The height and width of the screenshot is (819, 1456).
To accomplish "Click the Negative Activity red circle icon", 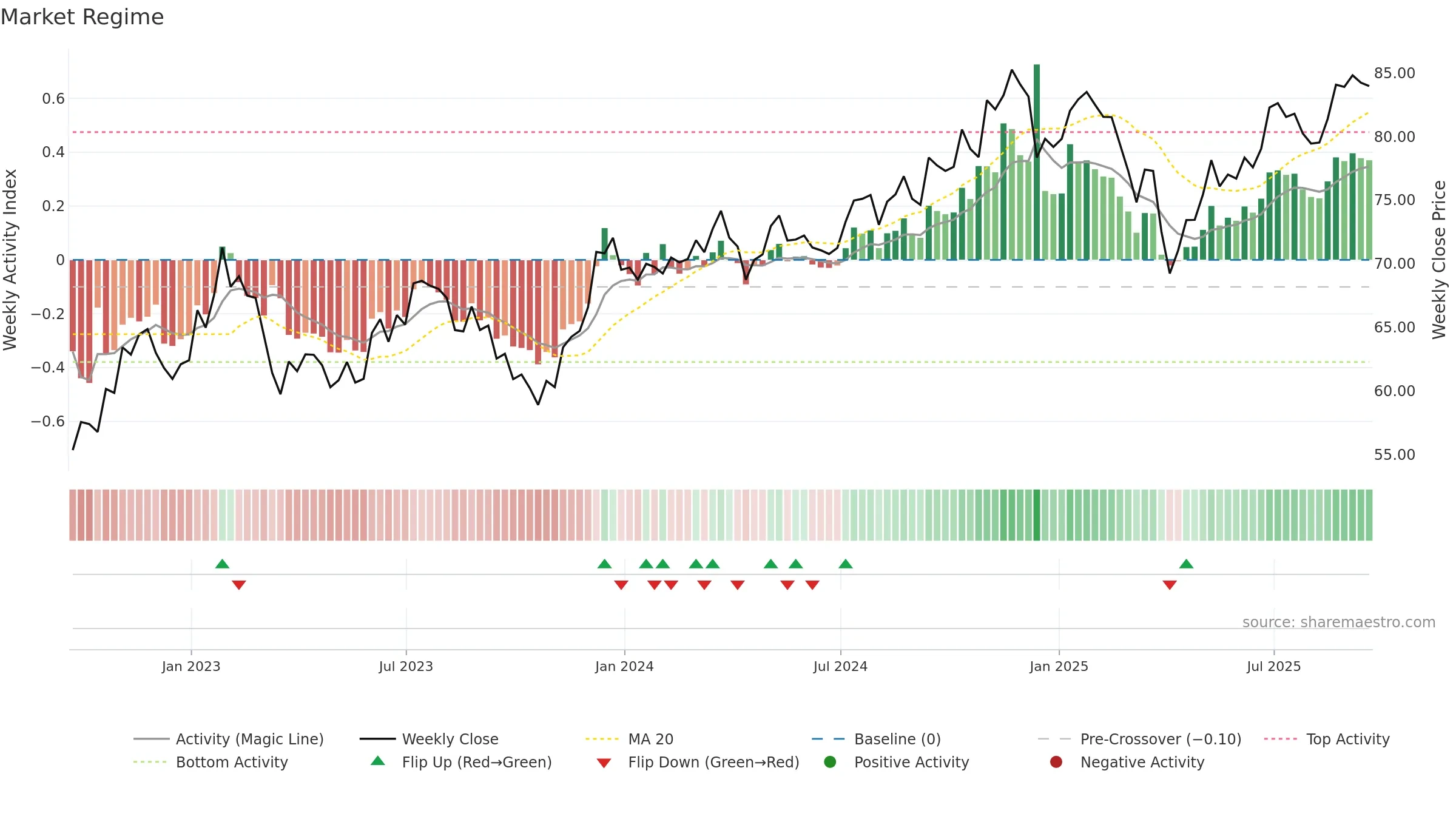I will coord(1056,762).
